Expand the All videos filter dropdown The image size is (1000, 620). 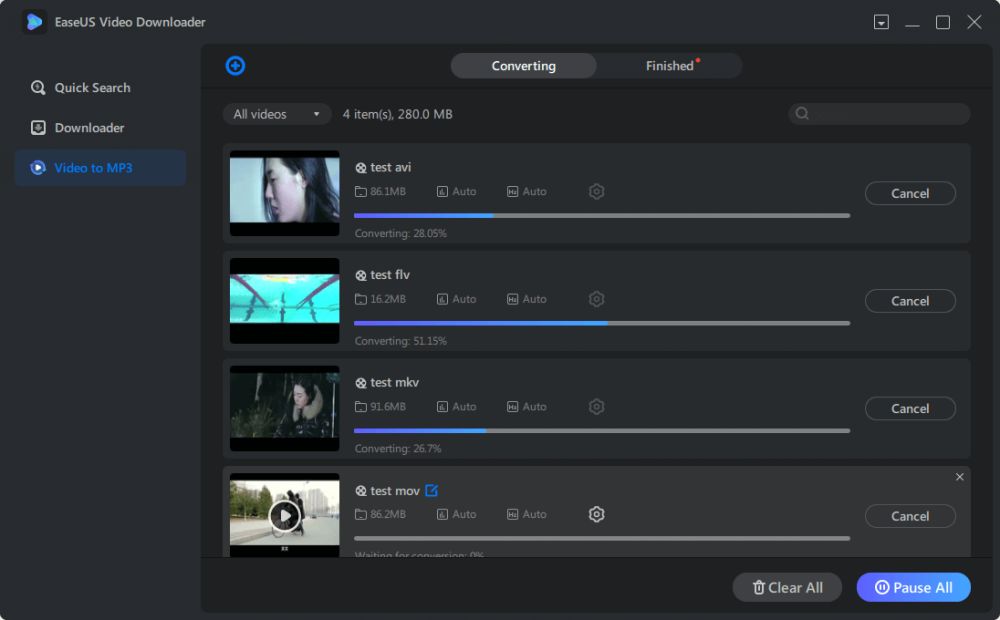coord(277,114)
